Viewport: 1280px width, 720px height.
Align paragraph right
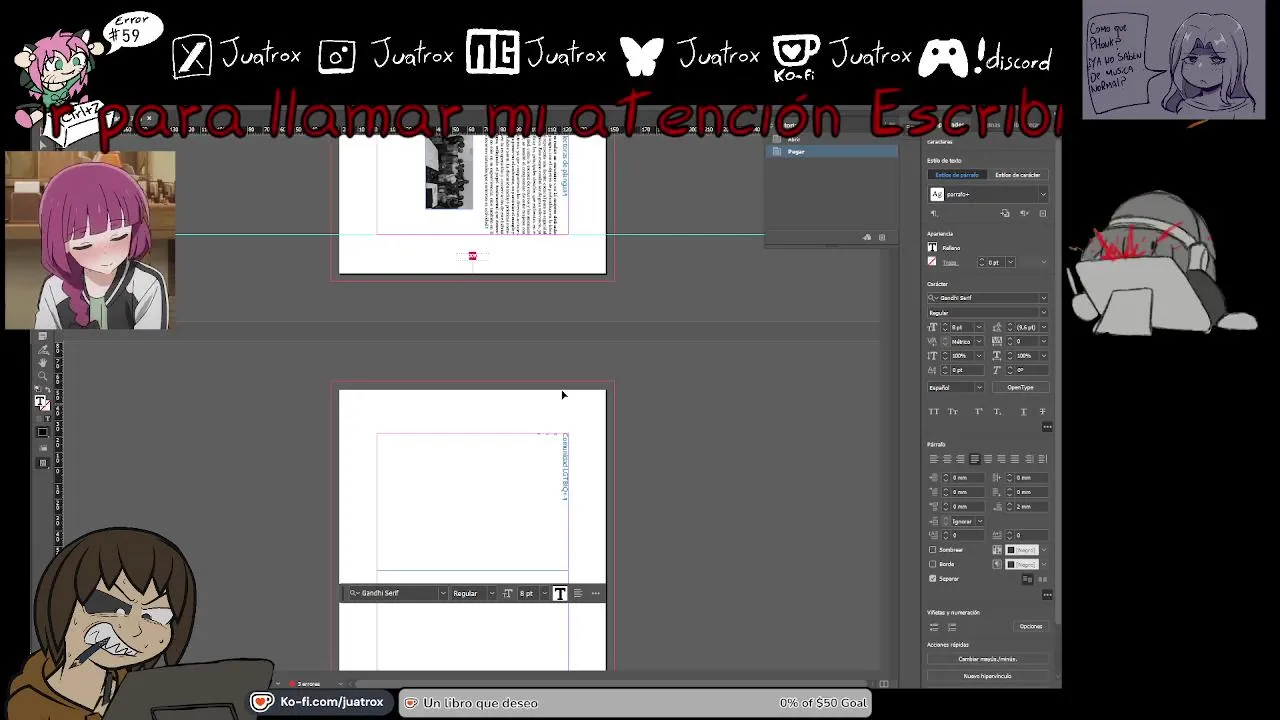coord(960,458)
